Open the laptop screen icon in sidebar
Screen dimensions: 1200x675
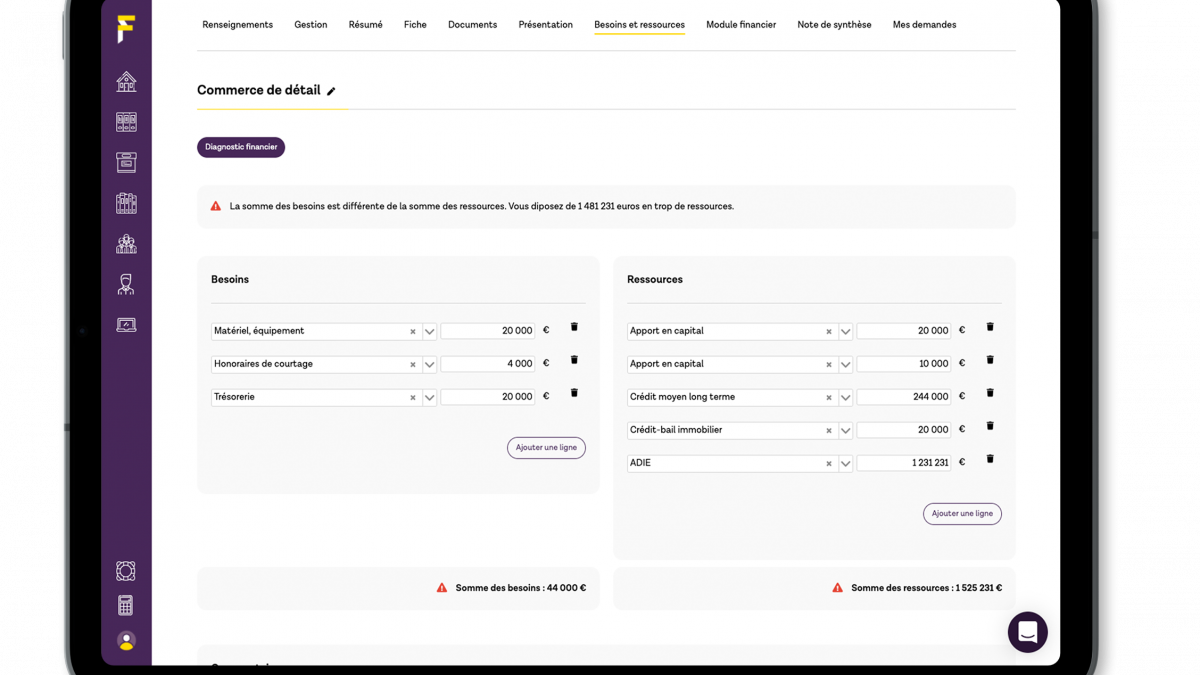126,325
